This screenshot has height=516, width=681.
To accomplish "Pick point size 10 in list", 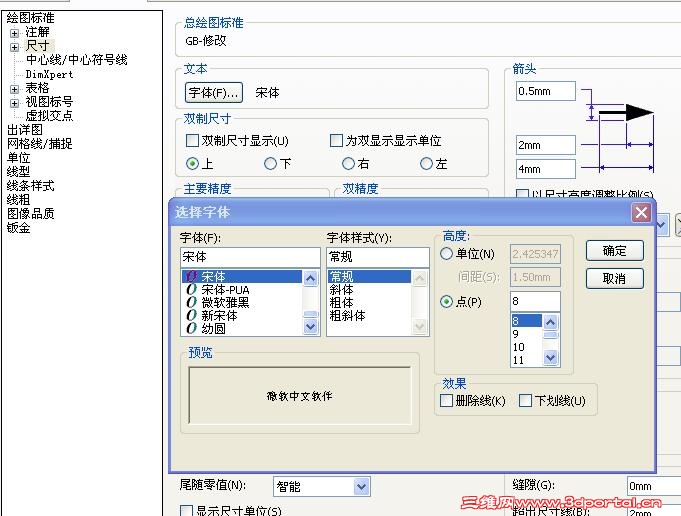I will pyautogui.click(x=526, y=347).
